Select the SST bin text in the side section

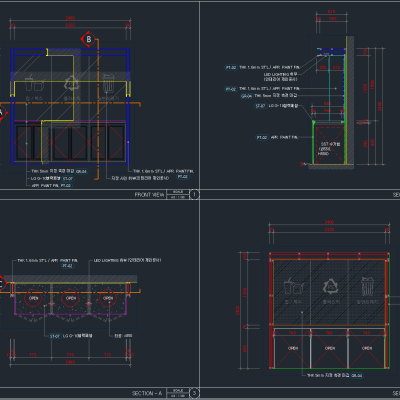329,149
